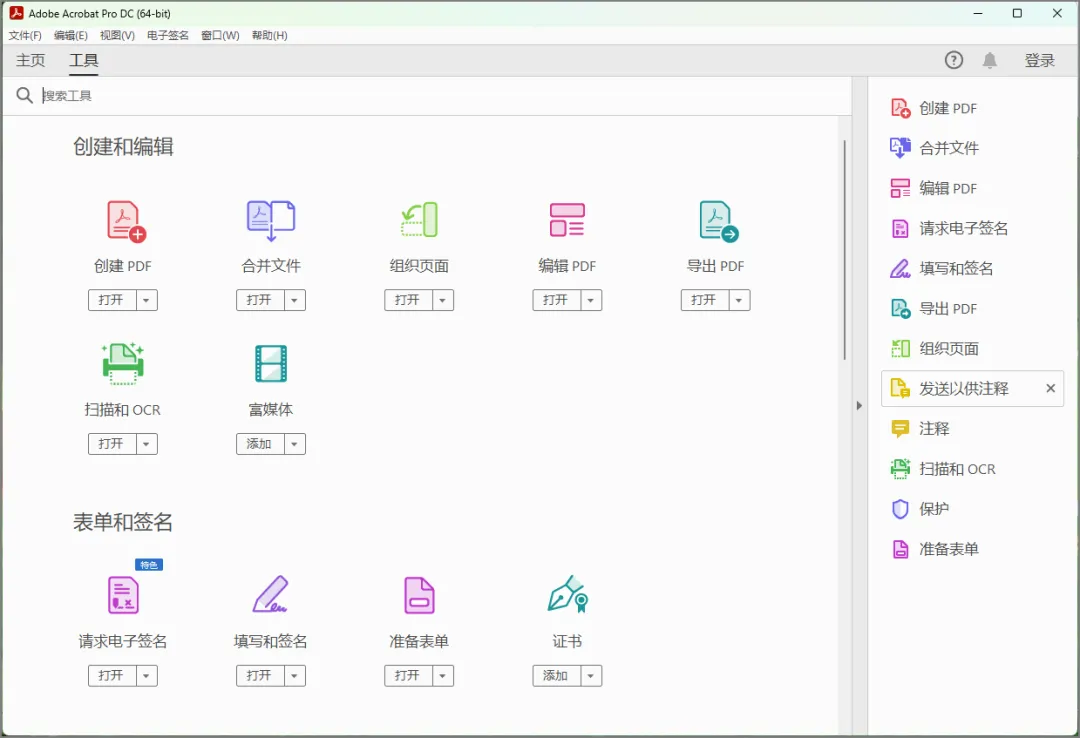Click the 创建 PDF tool icon in main area
1080x738 pixels.
point(126,221)
